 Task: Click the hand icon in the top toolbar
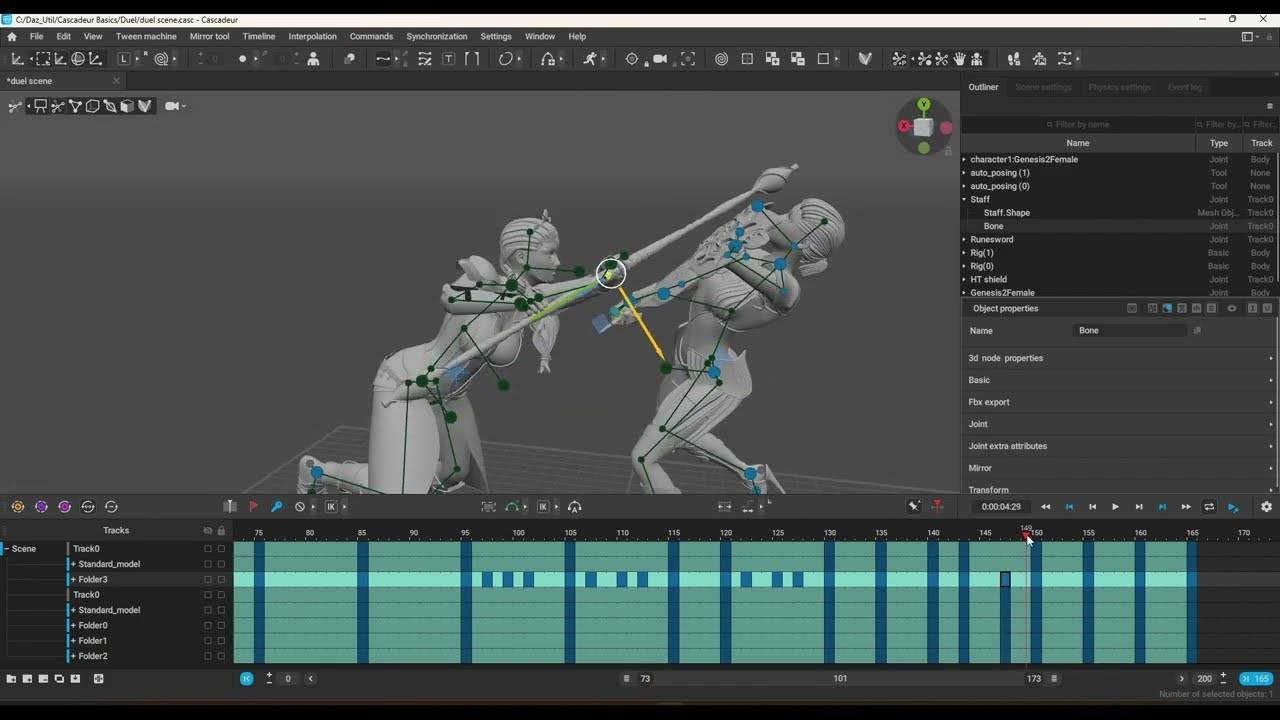tap(959, 59)
